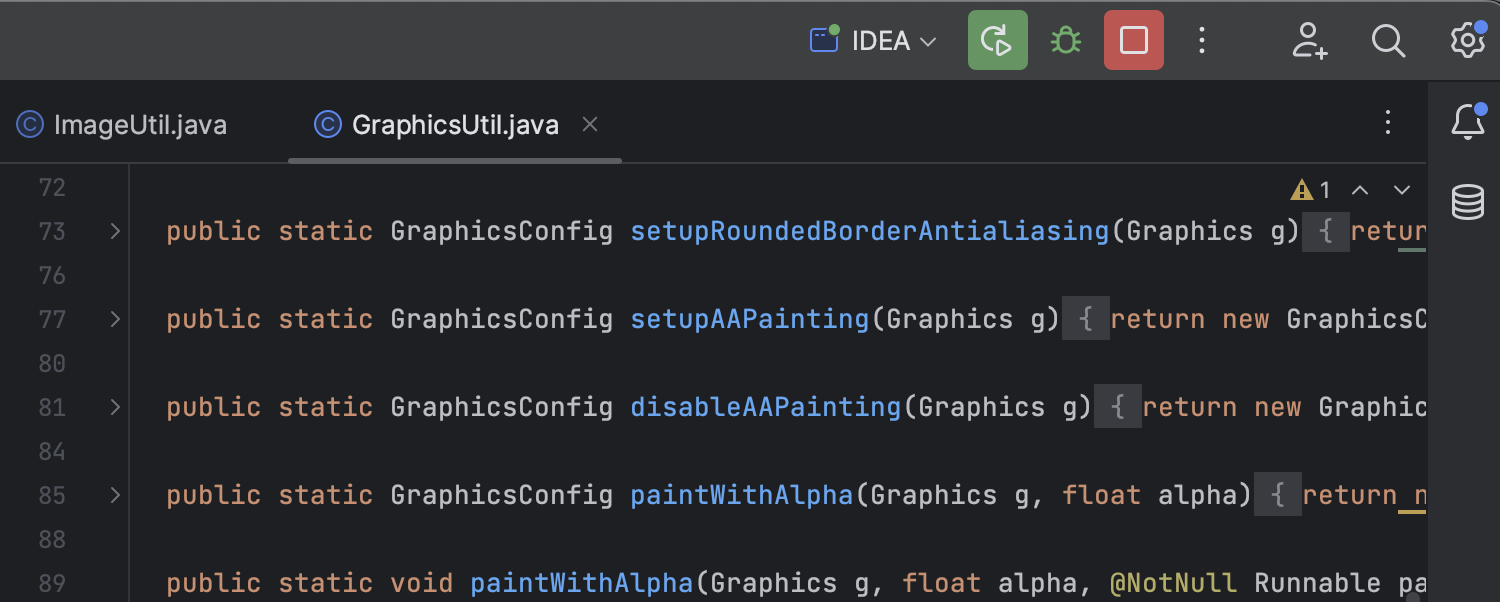Expand folded disableAAPainting method at line 81

pyautogui.click(x=115, y=407)
